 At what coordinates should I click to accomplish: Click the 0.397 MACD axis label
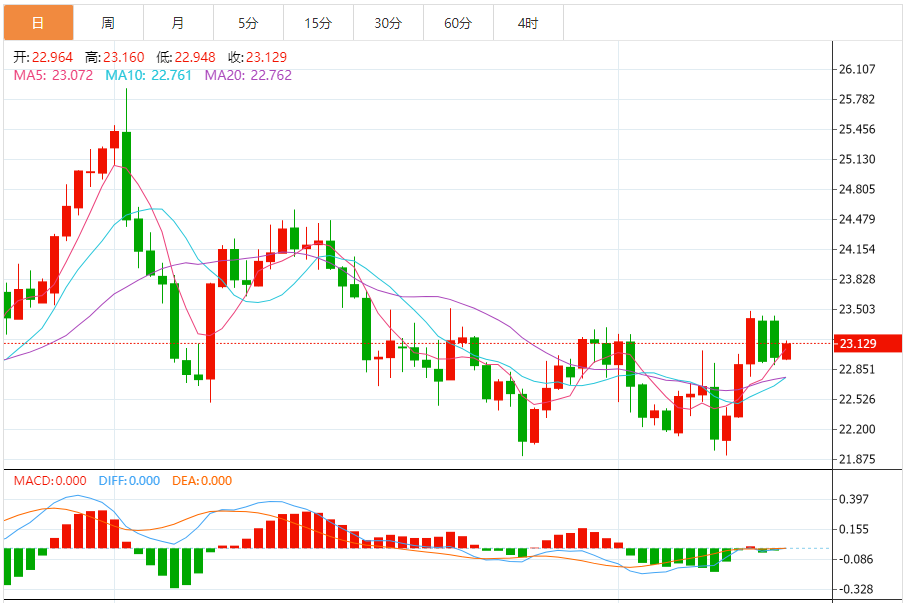click(x=854, y=499)
